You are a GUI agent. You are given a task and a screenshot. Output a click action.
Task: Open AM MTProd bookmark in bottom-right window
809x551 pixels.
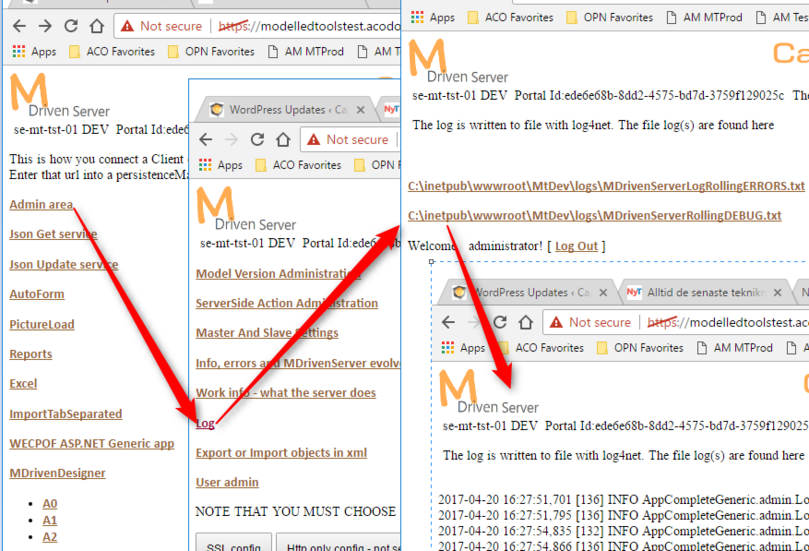point(735,348)
